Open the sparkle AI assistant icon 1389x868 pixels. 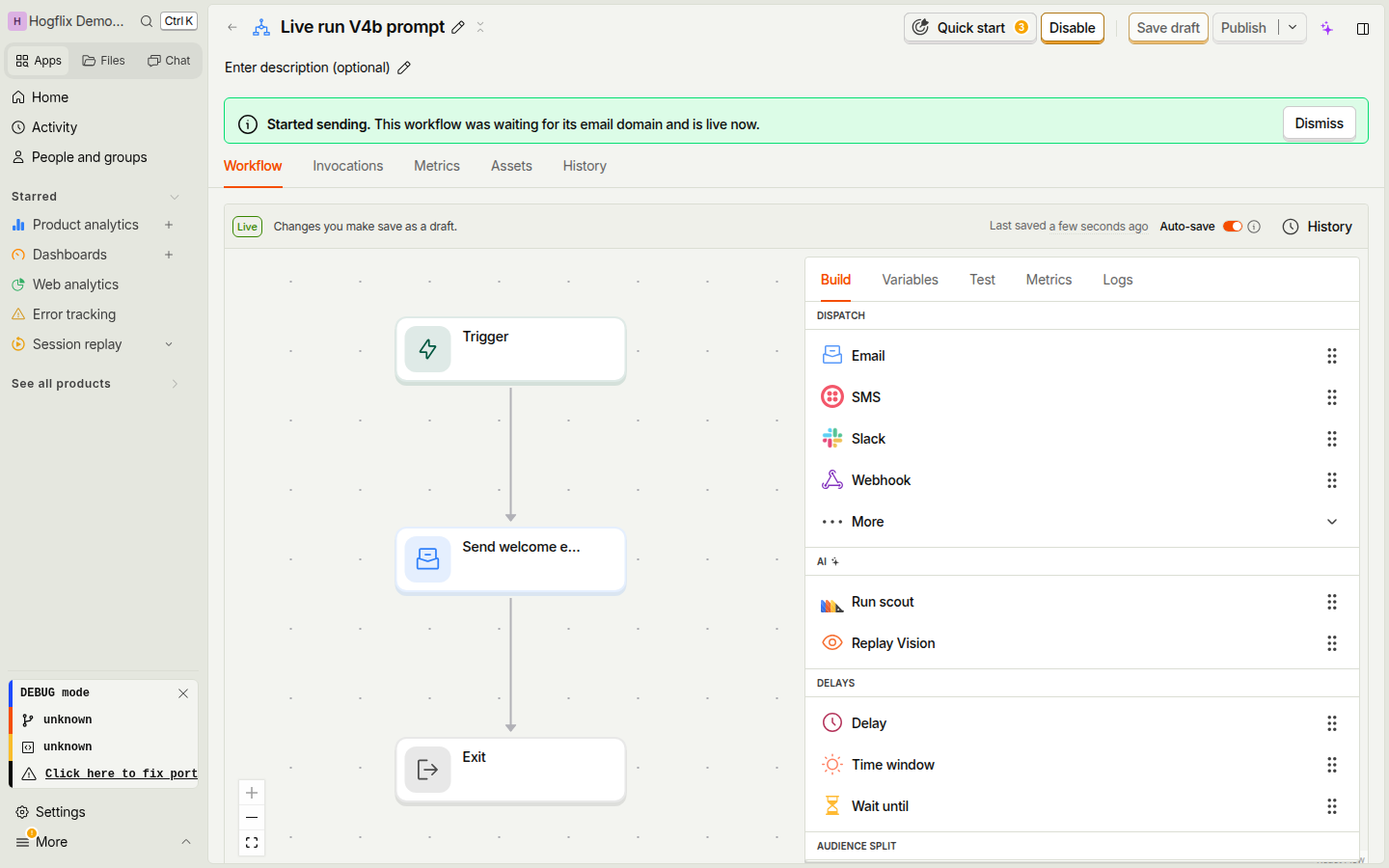click(1327, 28)
